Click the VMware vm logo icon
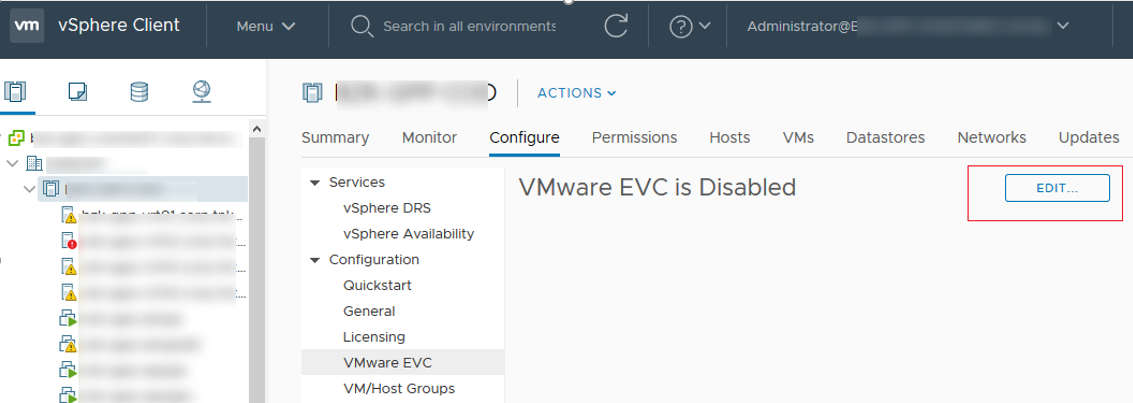 27,26
